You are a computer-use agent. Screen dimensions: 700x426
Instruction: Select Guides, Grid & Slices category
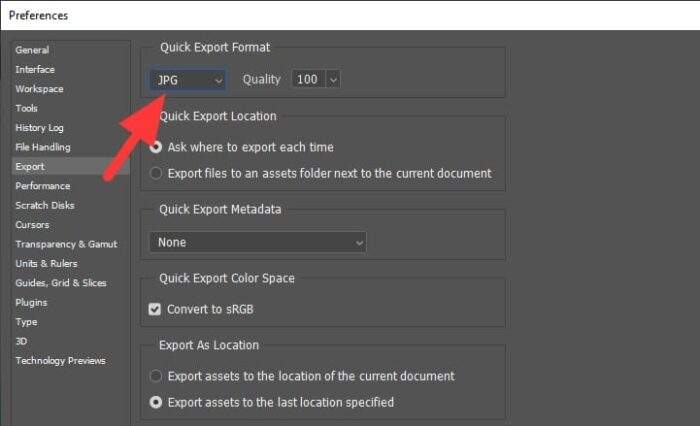click(61, 283)
